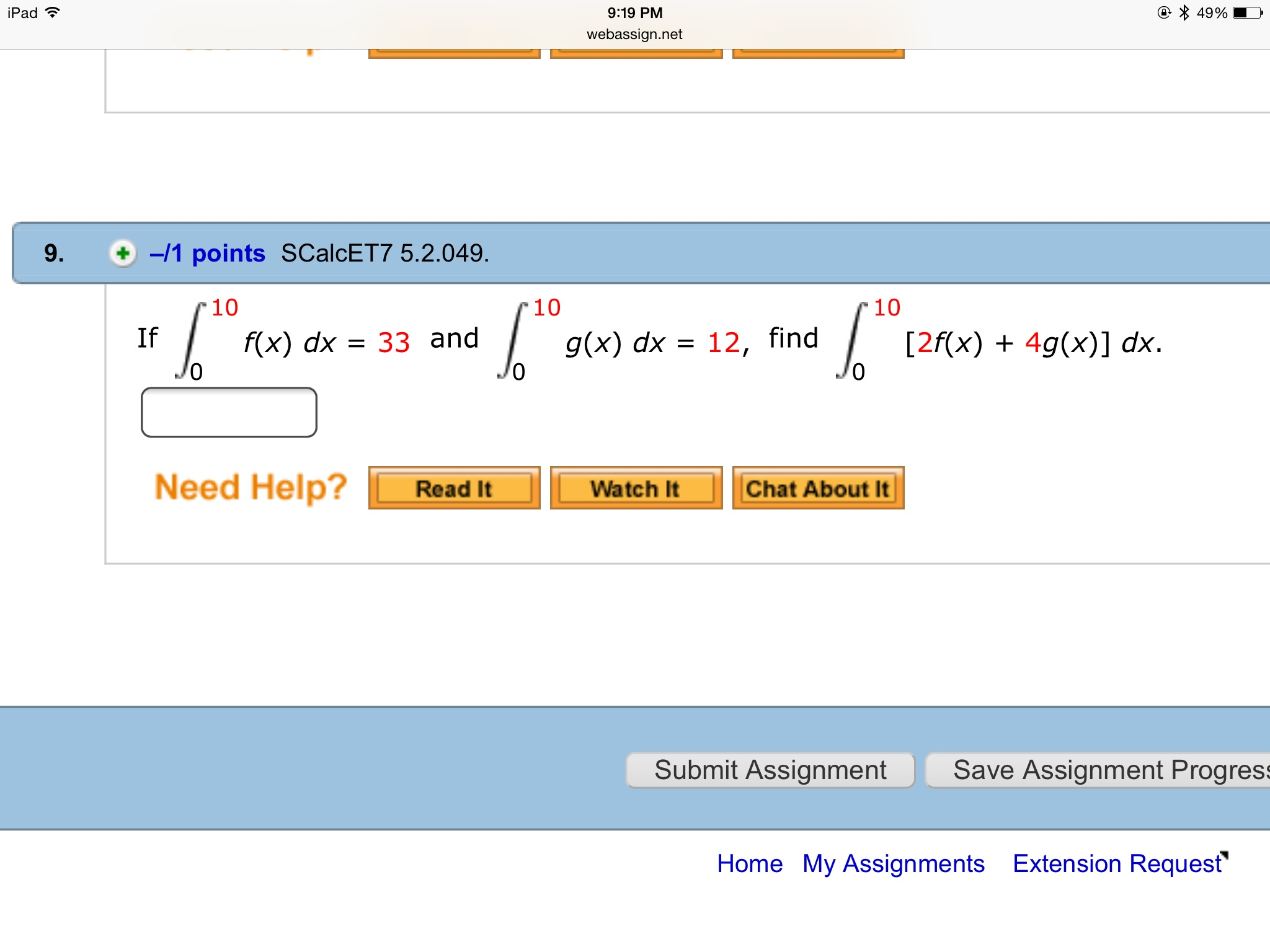
Task: Open the –/1 points link
Action: 207,253
